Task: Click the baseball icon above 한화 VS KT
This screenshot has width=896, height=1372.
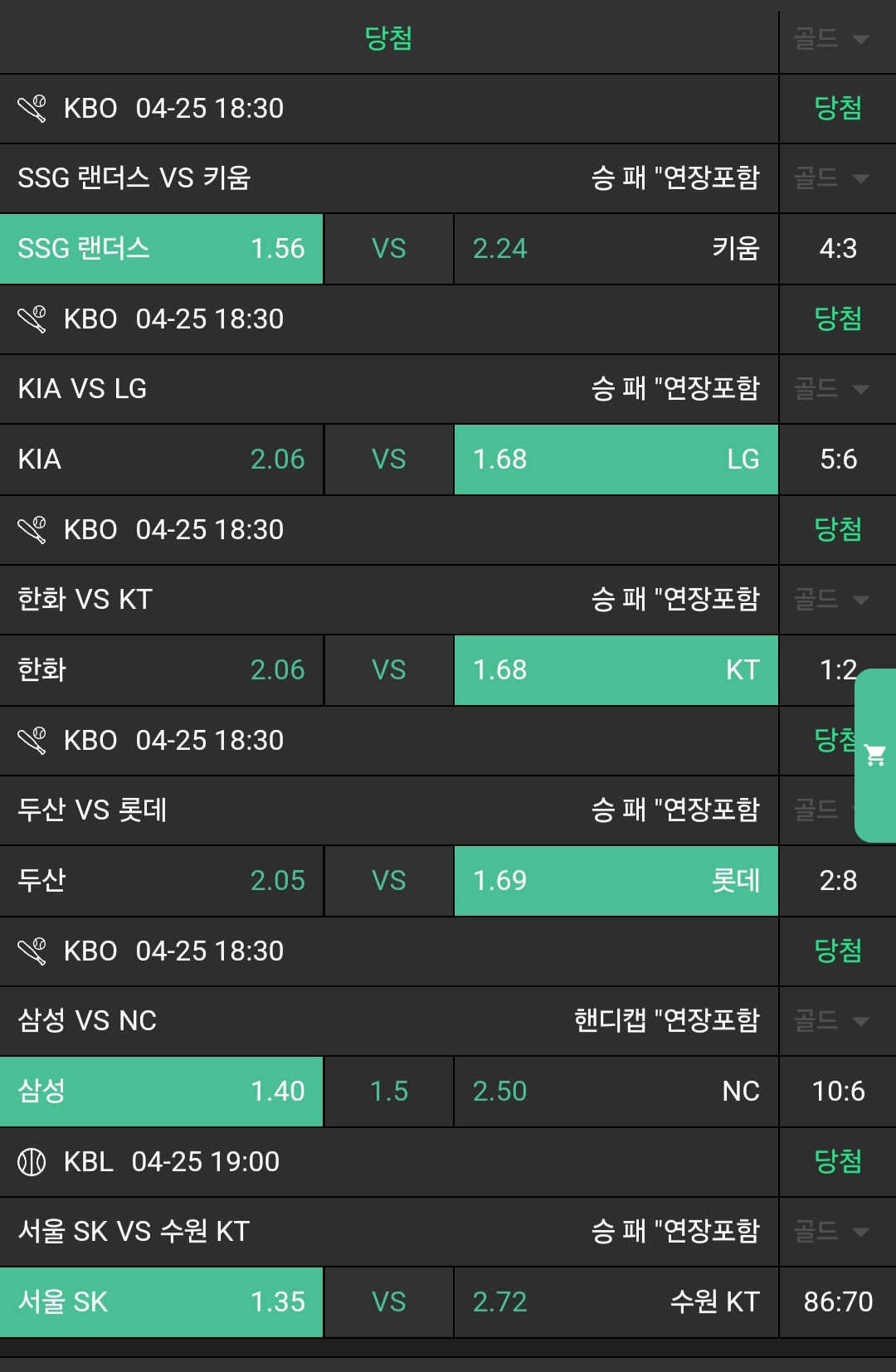Action: (32, 530)
